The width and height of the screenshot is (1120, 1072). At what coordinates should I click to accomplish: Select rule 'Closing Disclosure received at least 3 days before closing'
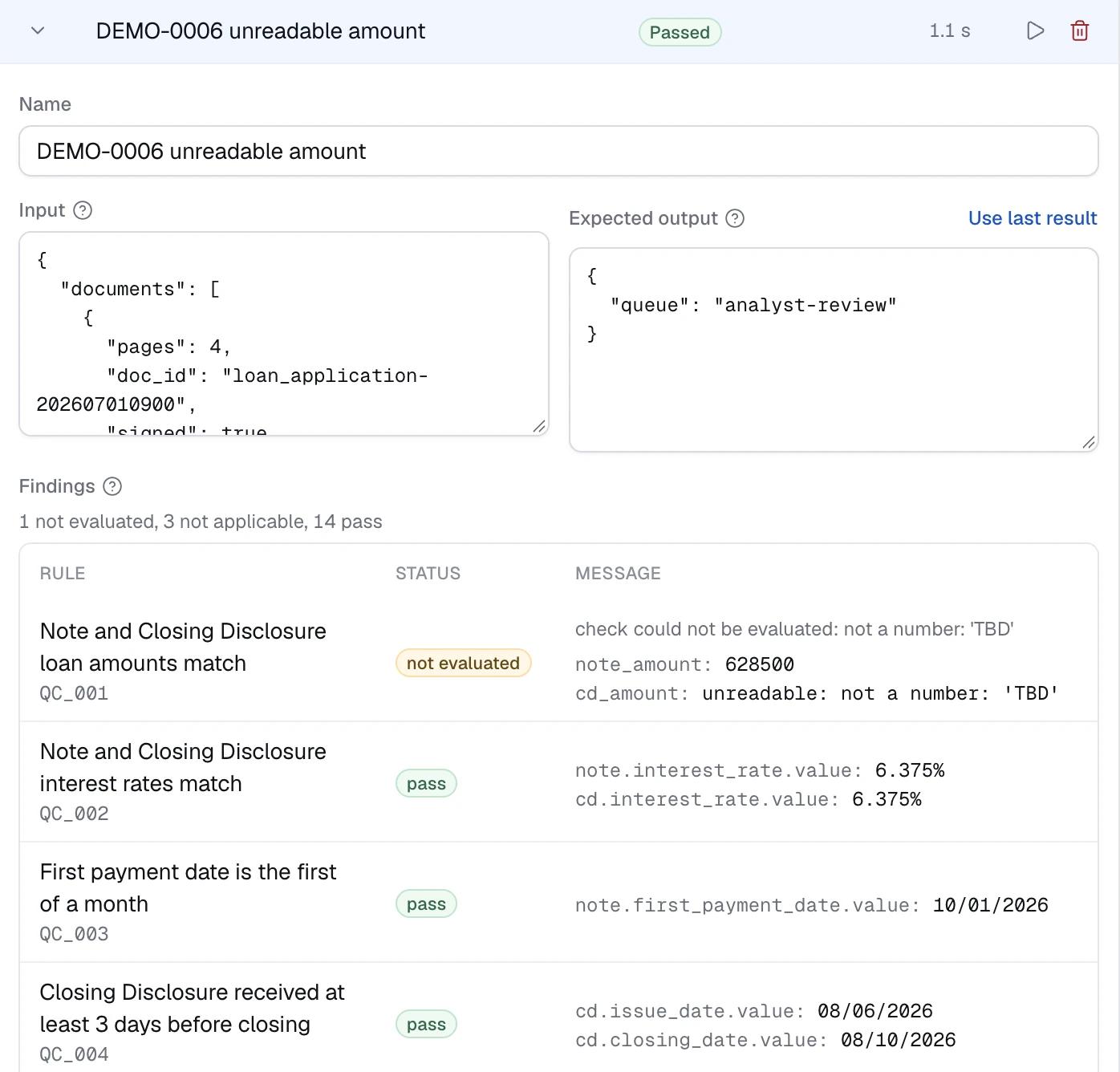point(193,1008)
